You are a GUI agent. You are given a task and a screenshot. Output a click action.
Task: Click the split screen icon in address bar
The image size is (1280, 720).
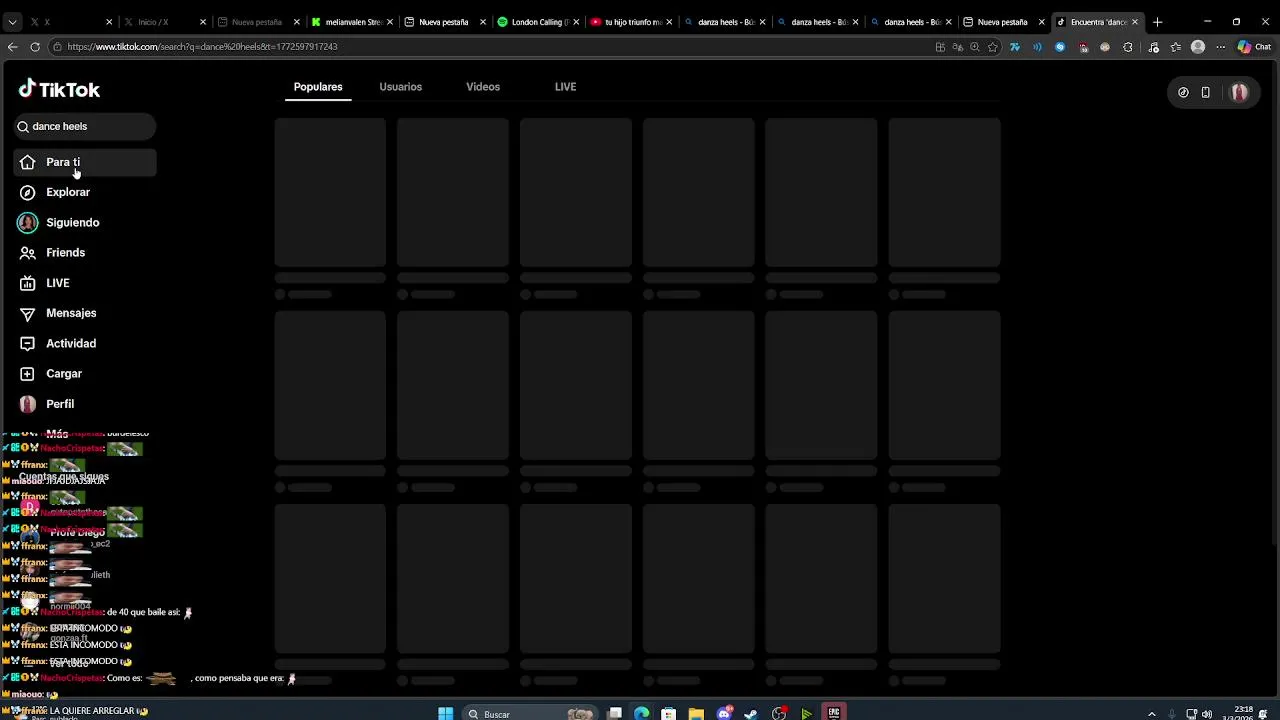[x=940, y=47]
